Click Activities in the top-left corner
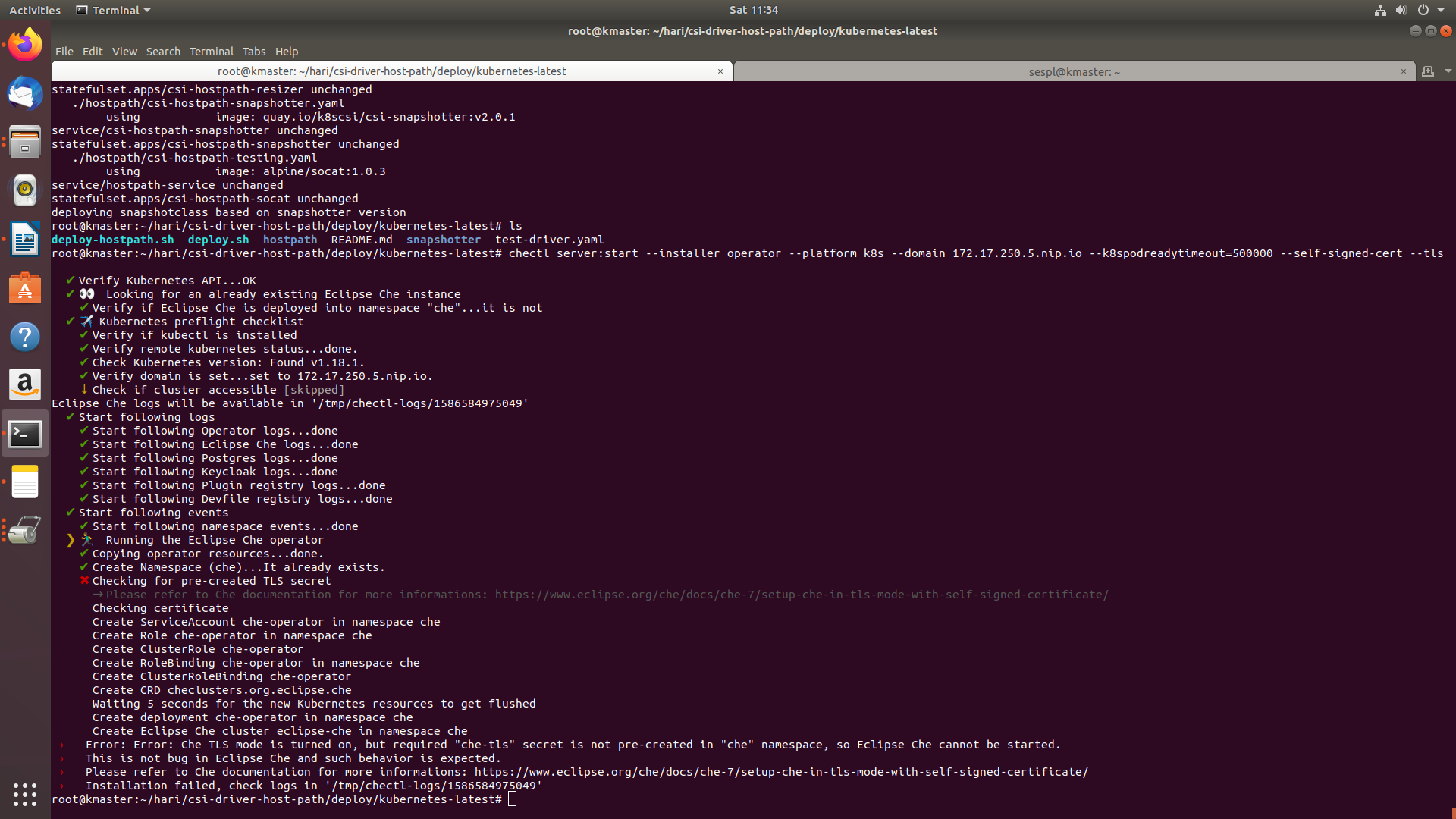Viewport: 1456px width, 819px height. click(34, 10)
